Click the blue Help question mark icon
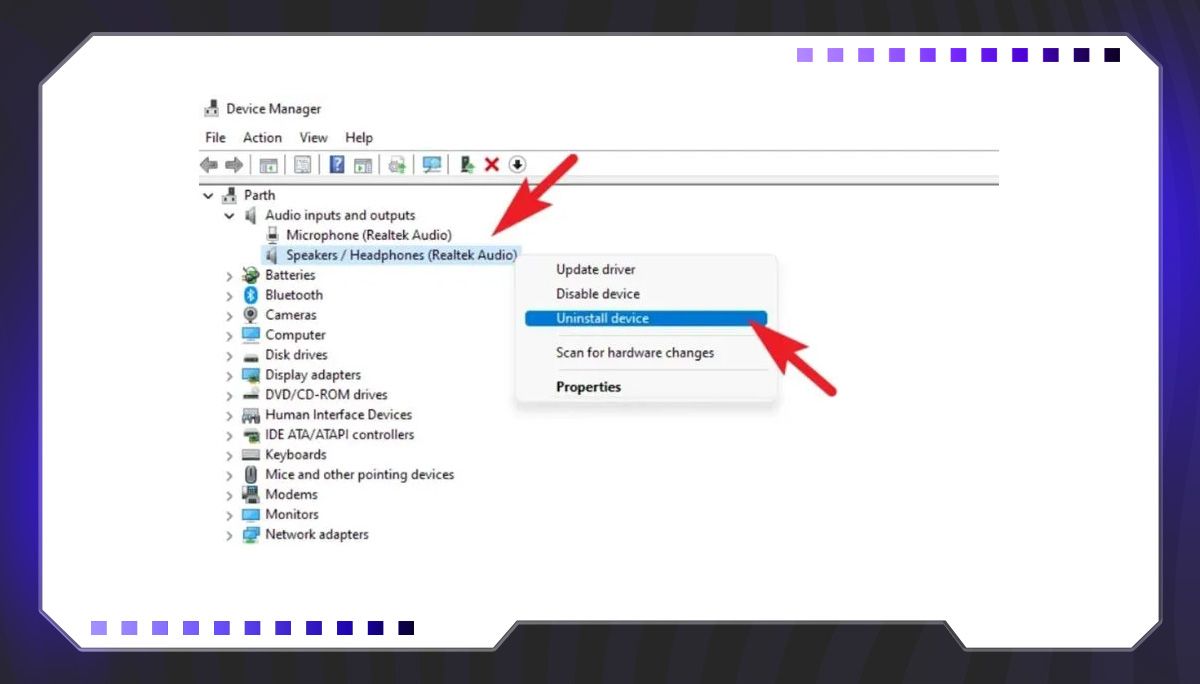The height and width of the screenshot is (684, 1200). coord(337,165)
